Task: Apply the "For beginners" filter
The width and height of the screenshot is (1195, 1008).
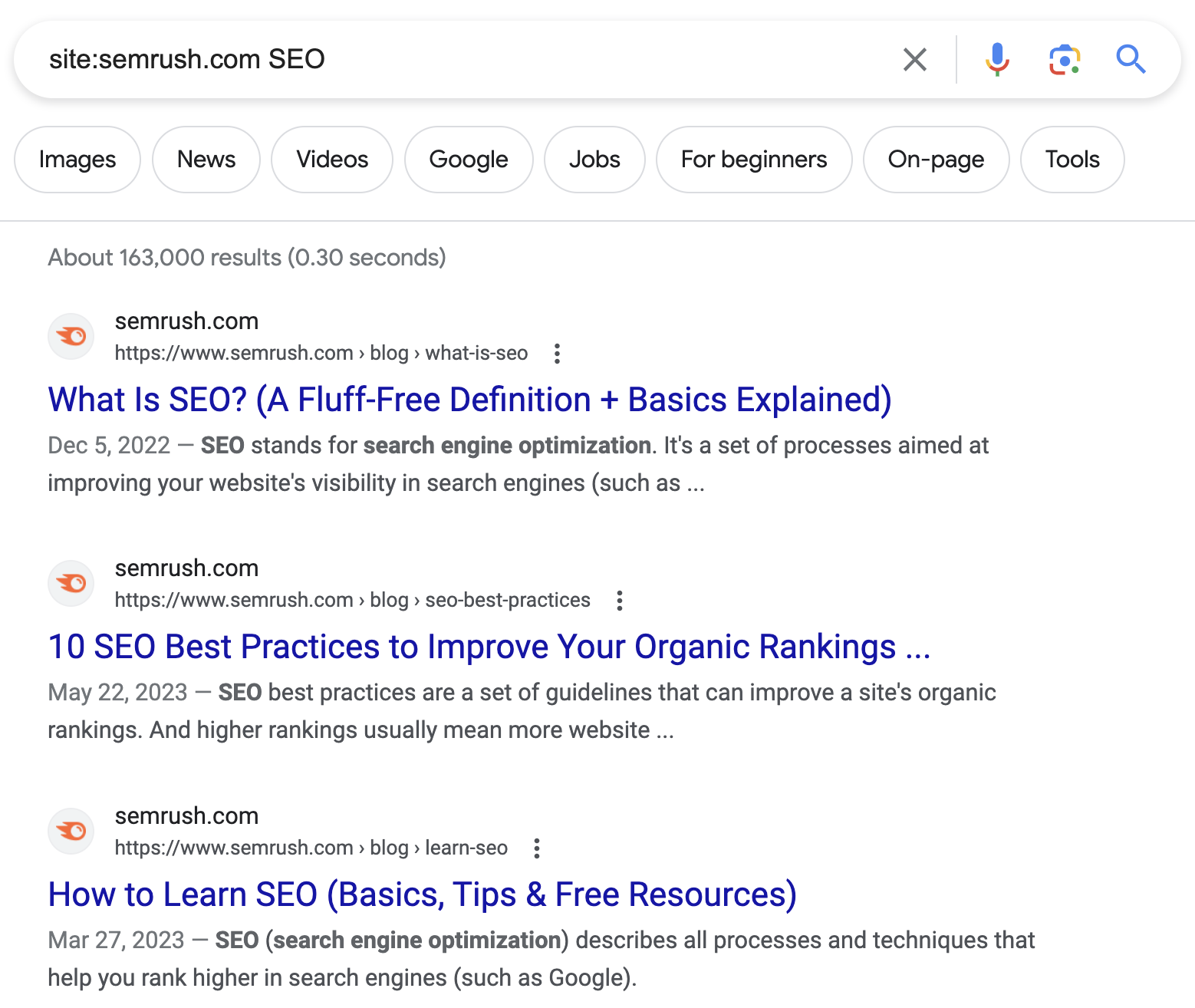Action: [x=754, y=160]
